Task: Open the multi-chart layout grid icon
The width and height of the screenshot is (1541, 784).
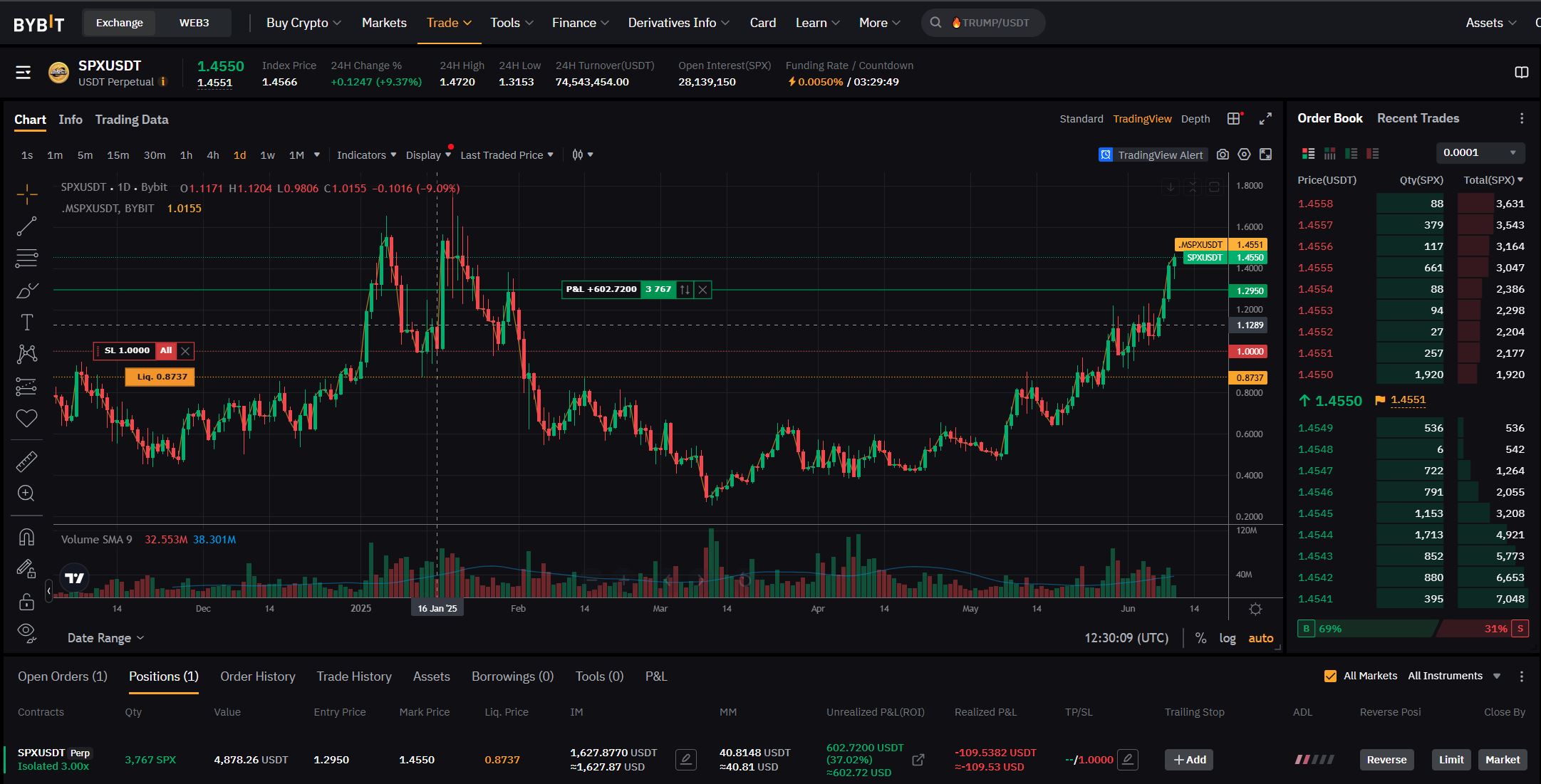Action: point(1234,119)
